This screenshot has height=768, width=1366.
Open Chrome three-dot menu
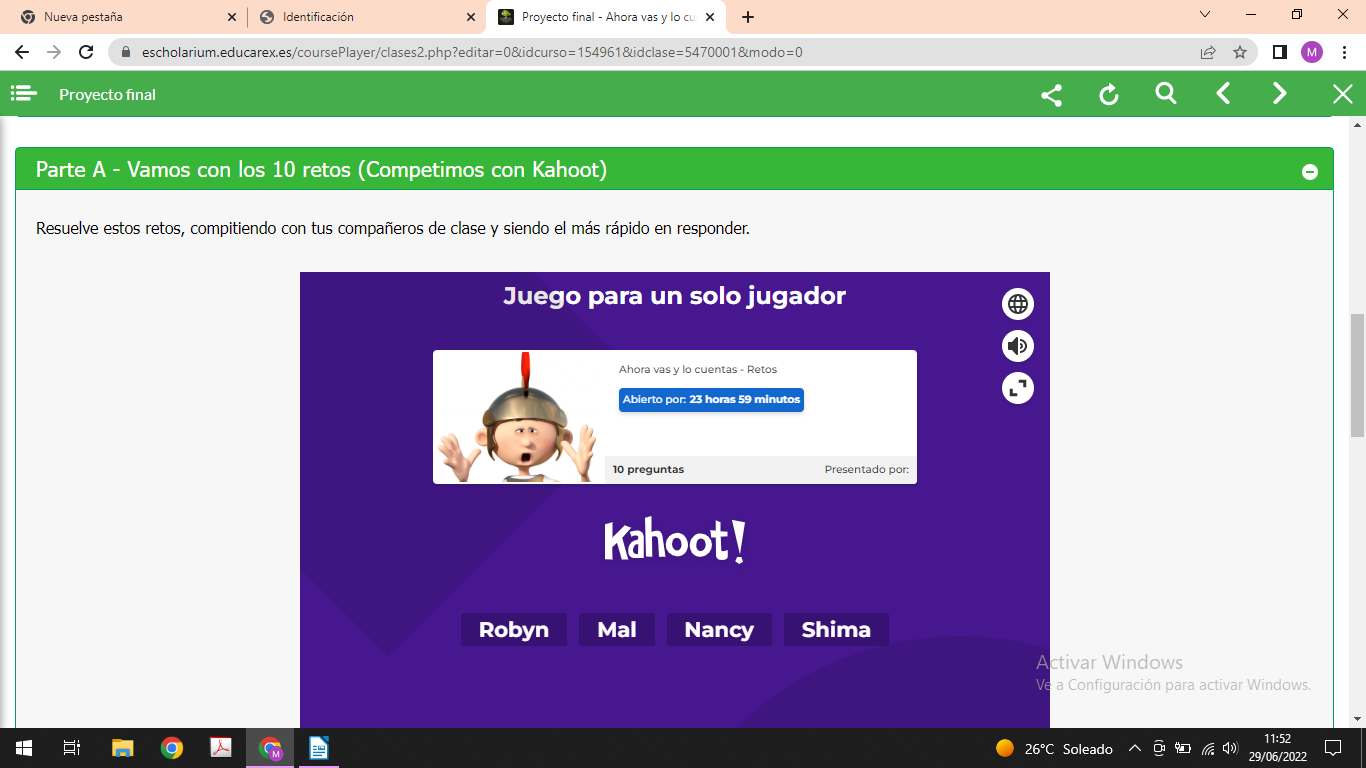[1343, 52]
